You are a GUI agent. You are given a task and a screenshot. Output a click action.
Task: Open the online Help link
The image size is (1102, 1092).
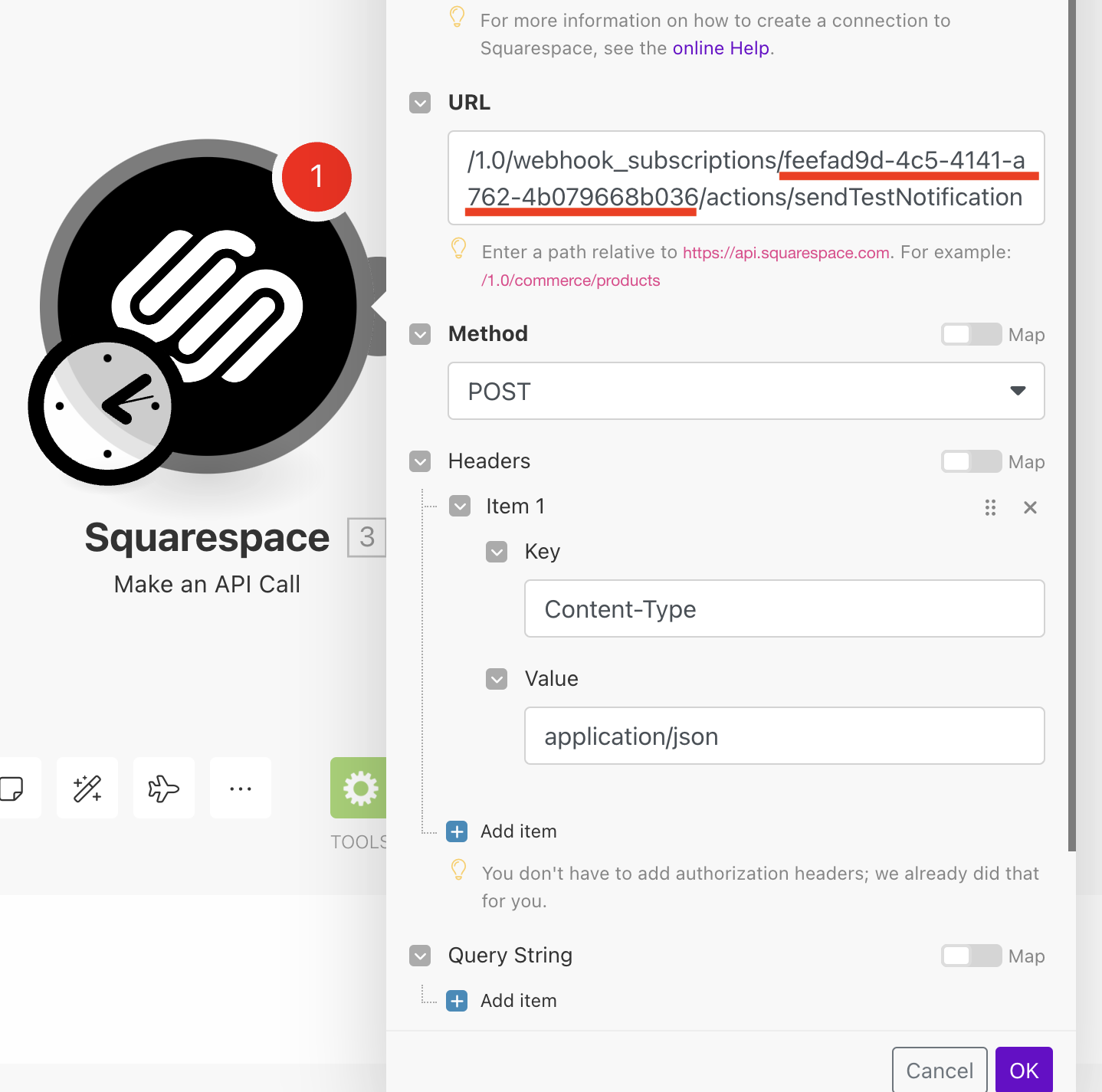tap(721, 48)
